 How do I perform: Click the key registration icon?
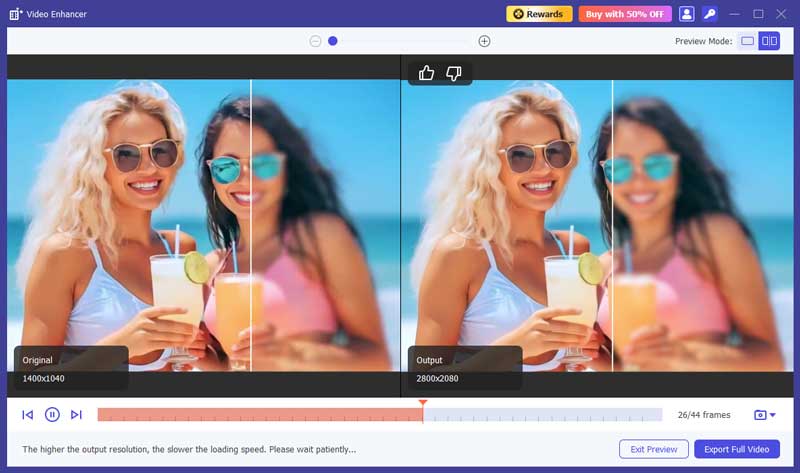click(x=710, y=14)
